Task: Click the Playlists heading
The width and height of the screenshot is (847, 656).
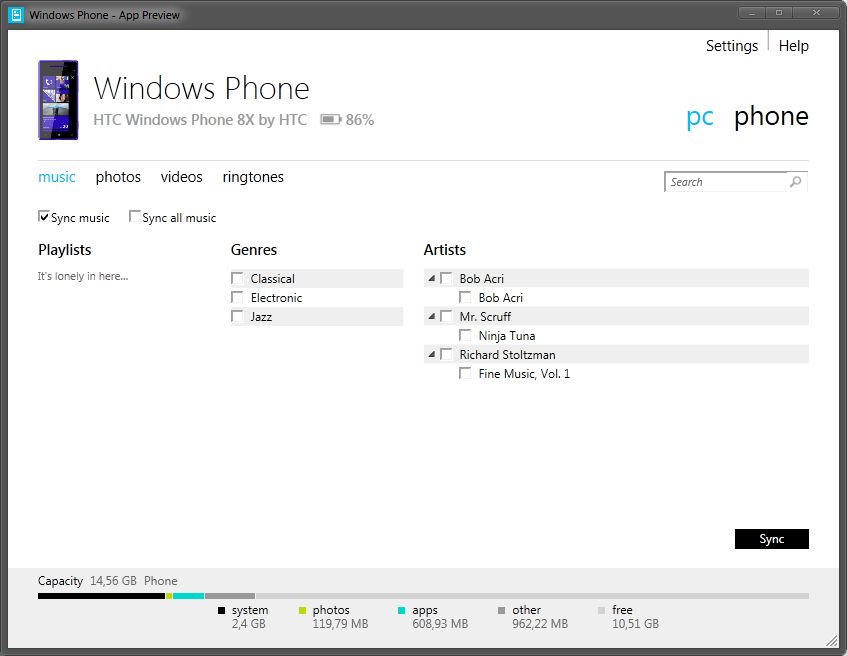Action: tap(65, 250)
